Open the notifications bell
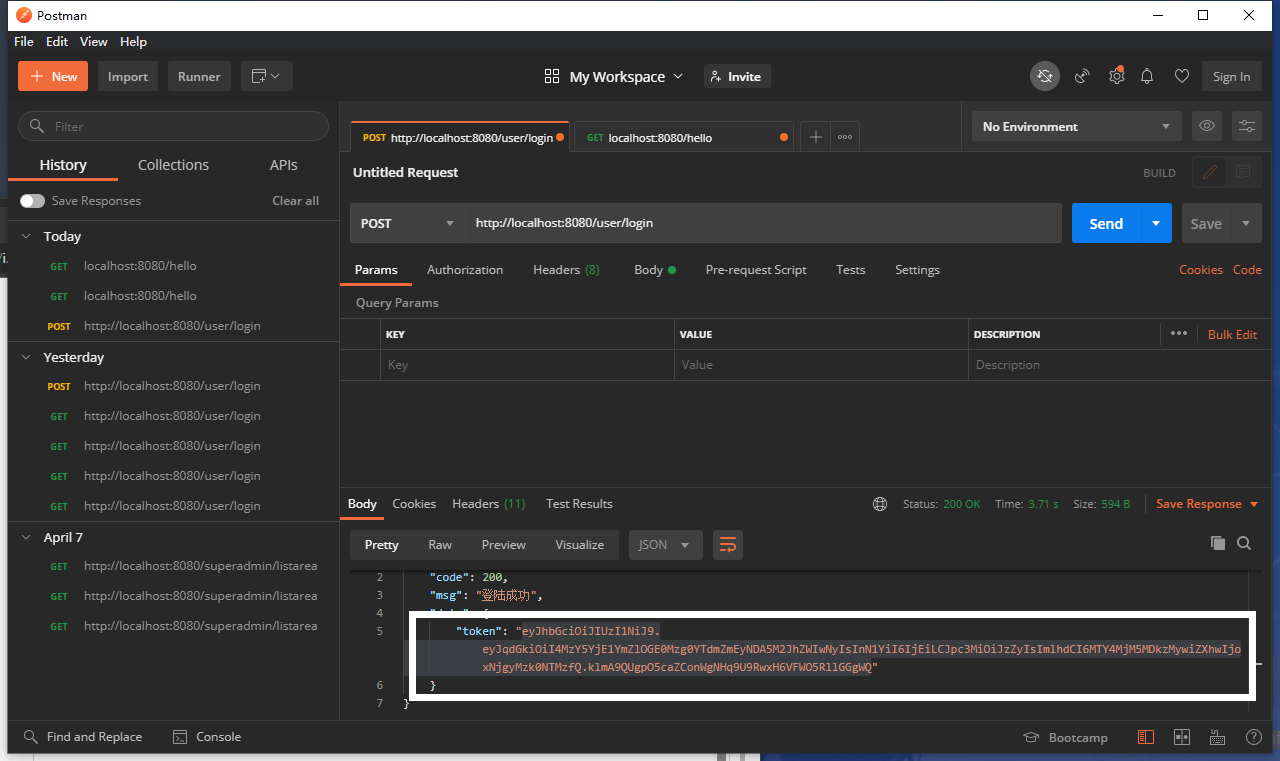This screenshot has height=761, width=1280. 1148,76
